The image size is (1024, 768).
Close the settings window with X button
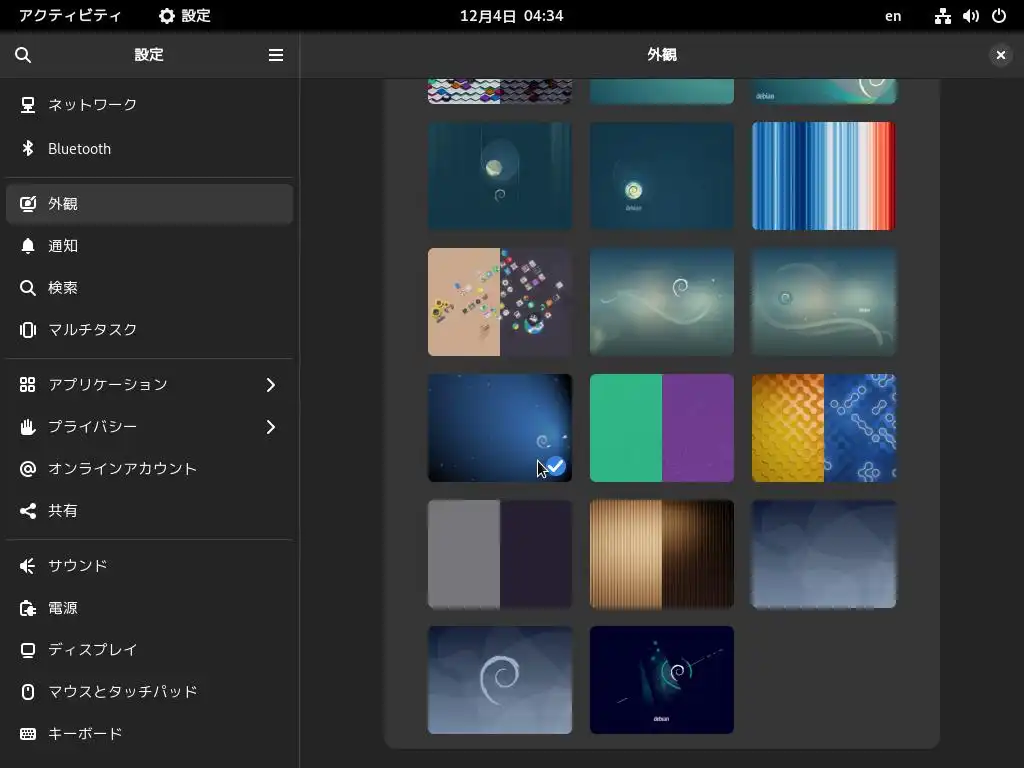pyautogui.click(x=1000, y=55)
